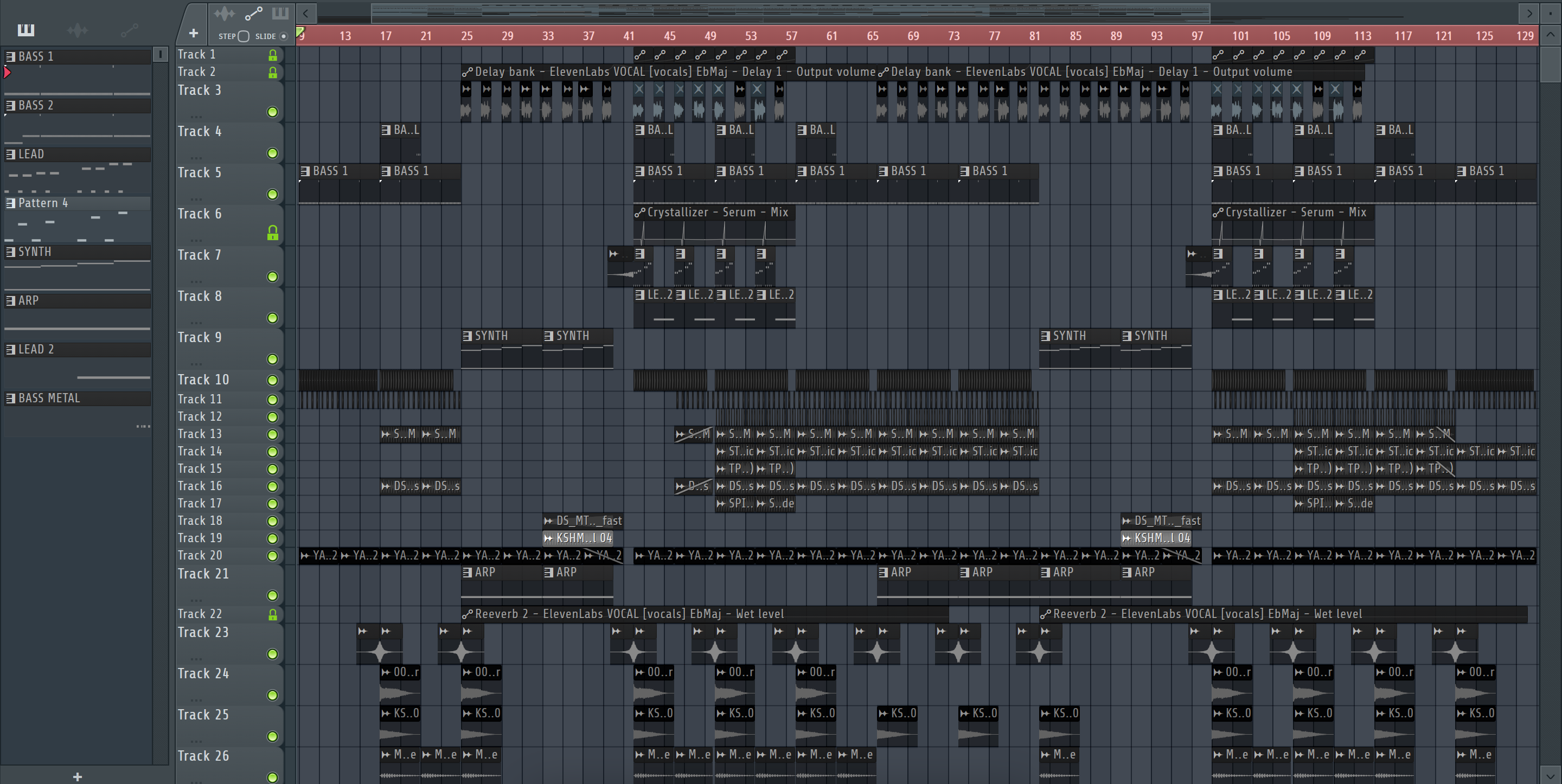Click bar 101 on the timeline ruler
Screen dimensions: 1562x784
tap(1240, 36)
